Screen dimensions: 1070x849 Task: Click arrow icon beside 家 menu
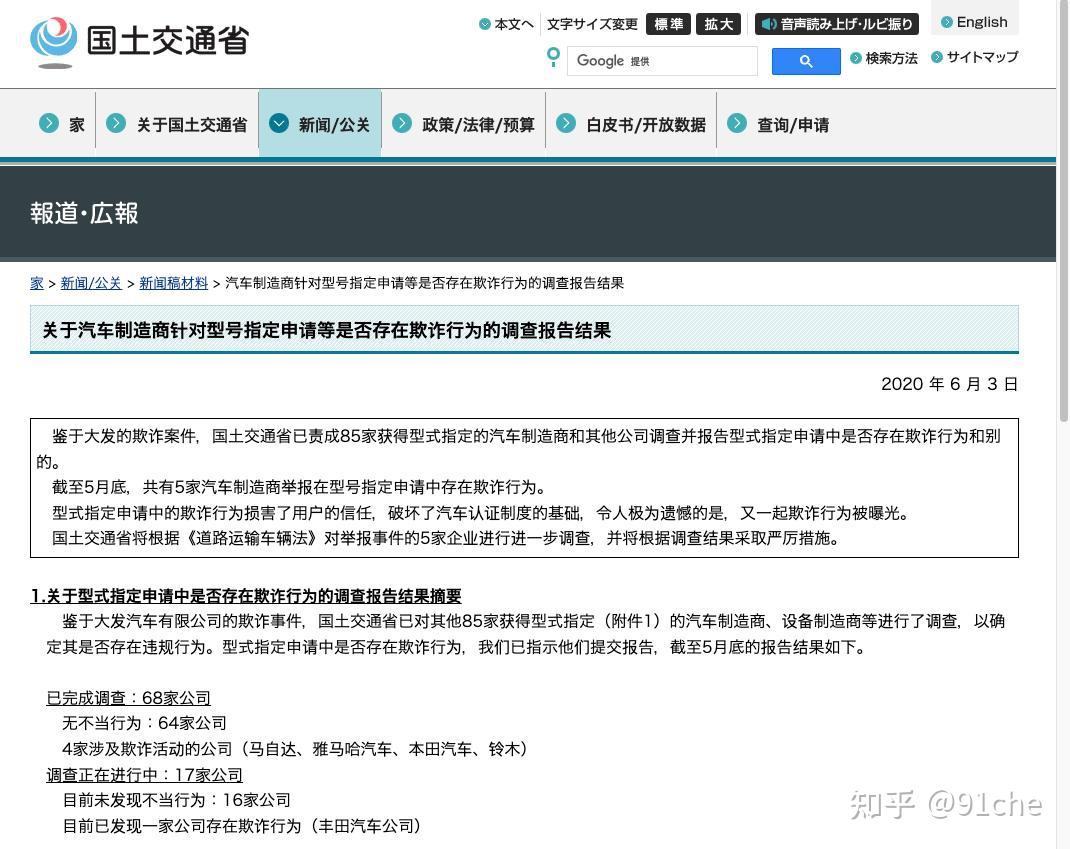[x=48, y=123]
